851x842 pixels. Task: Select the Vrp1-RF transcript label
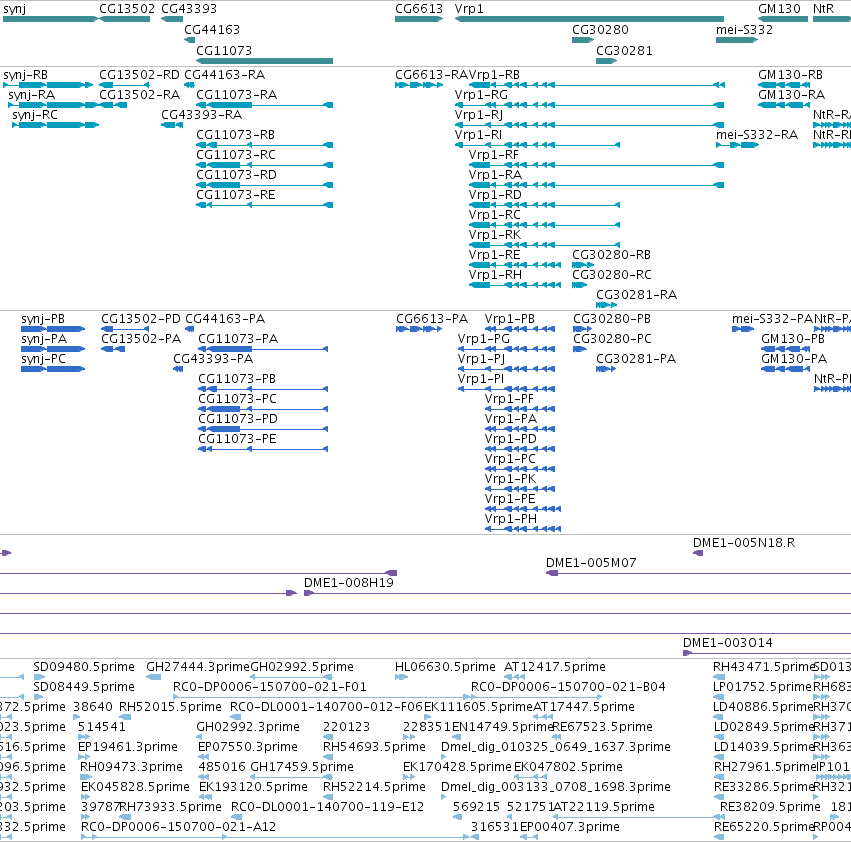click(x=494, y=155)
